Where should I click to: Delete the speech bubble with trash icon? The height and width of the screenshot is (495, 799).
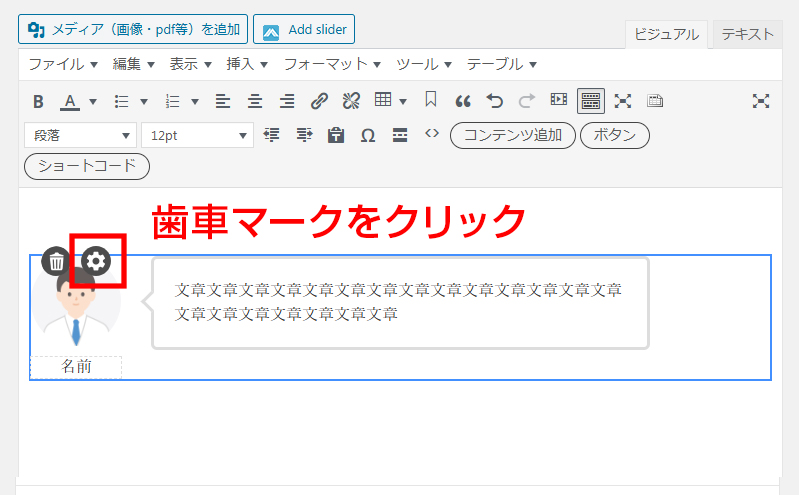[57, 262]
